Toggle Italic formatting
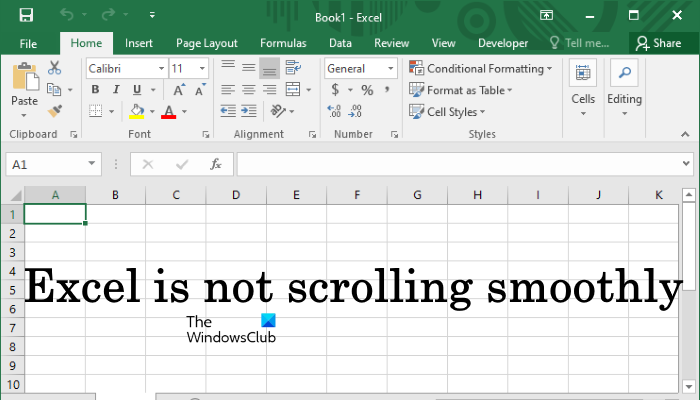The image size is (700, 400). pyautogui.click(x=118, y=90)
